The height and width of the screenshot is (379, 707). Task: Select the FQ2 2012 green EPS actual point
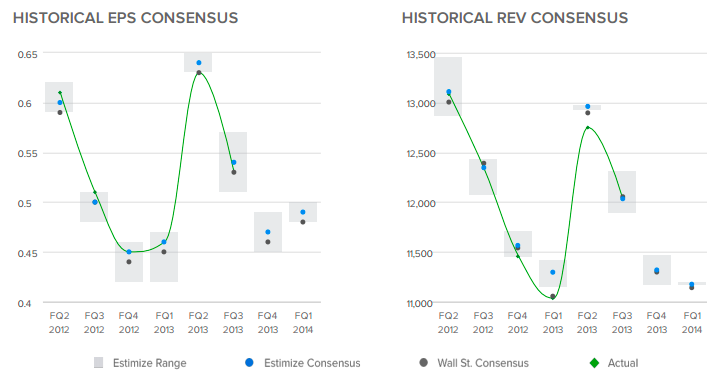[60, 93]
